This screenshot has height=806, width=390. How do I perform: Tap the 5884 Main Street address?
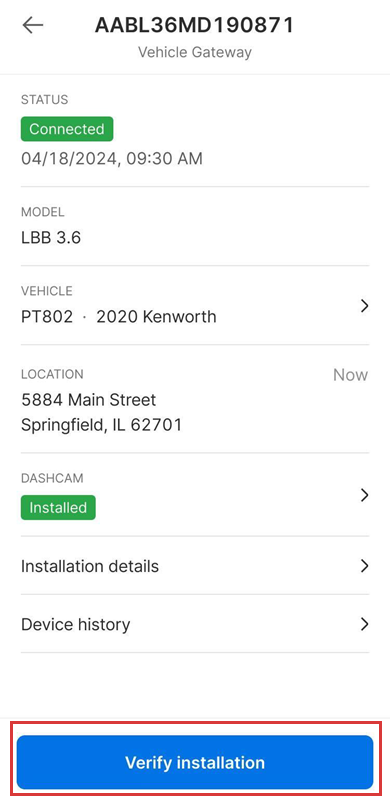click(x=88, y=399)
